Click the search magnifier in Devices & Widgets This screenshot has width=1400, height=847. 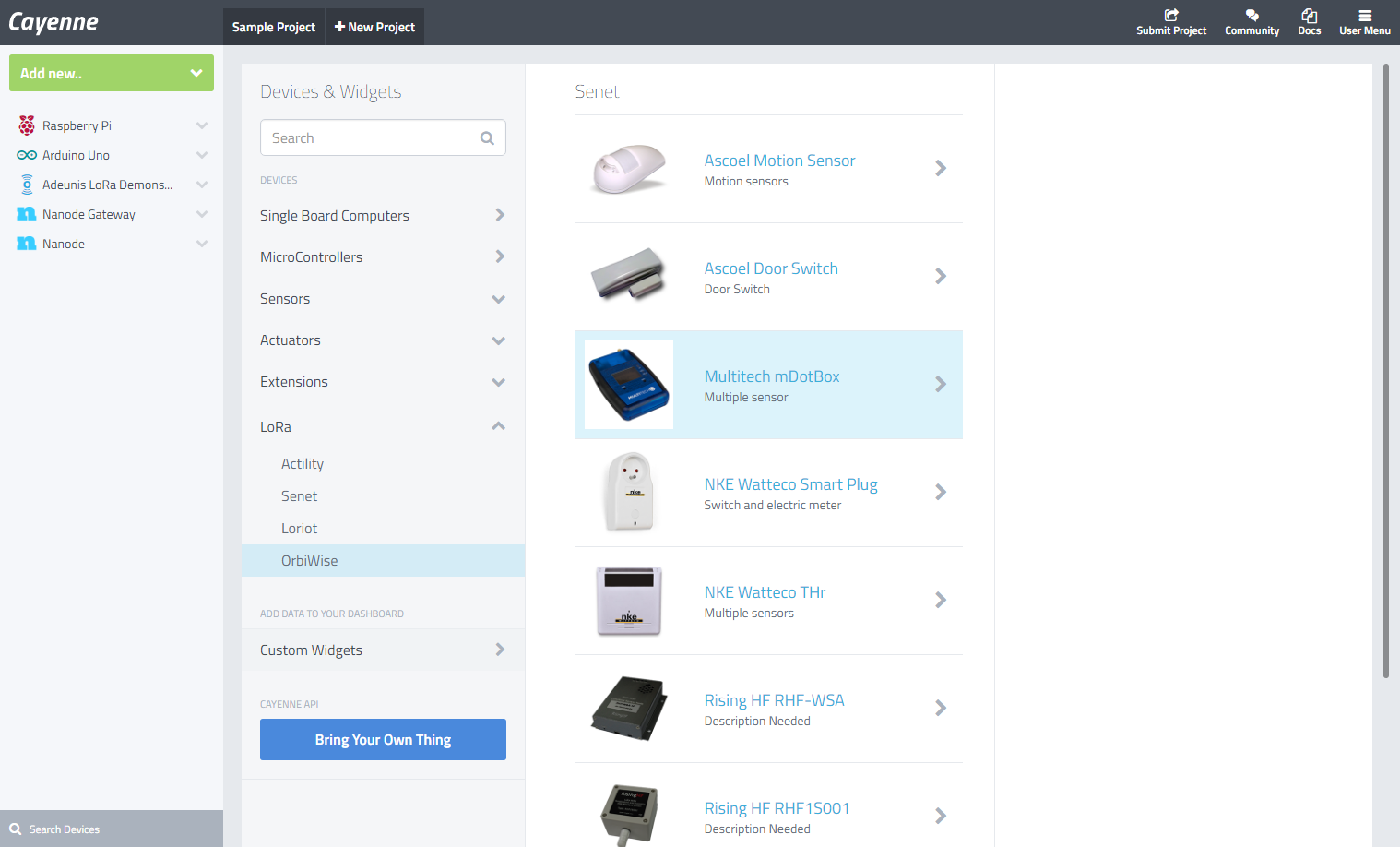coord(487,138)
